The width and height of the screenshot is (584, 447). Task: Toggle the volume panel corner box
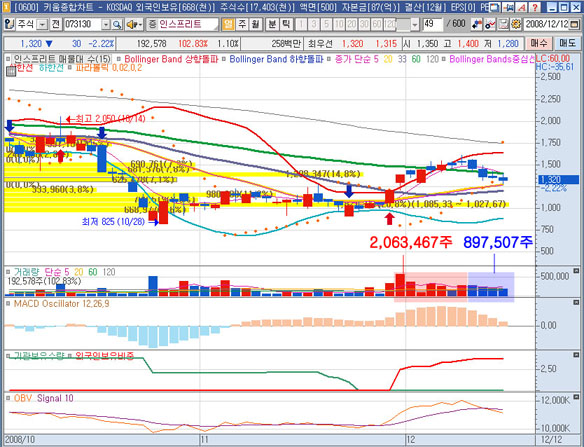click(x=576, y=271)
